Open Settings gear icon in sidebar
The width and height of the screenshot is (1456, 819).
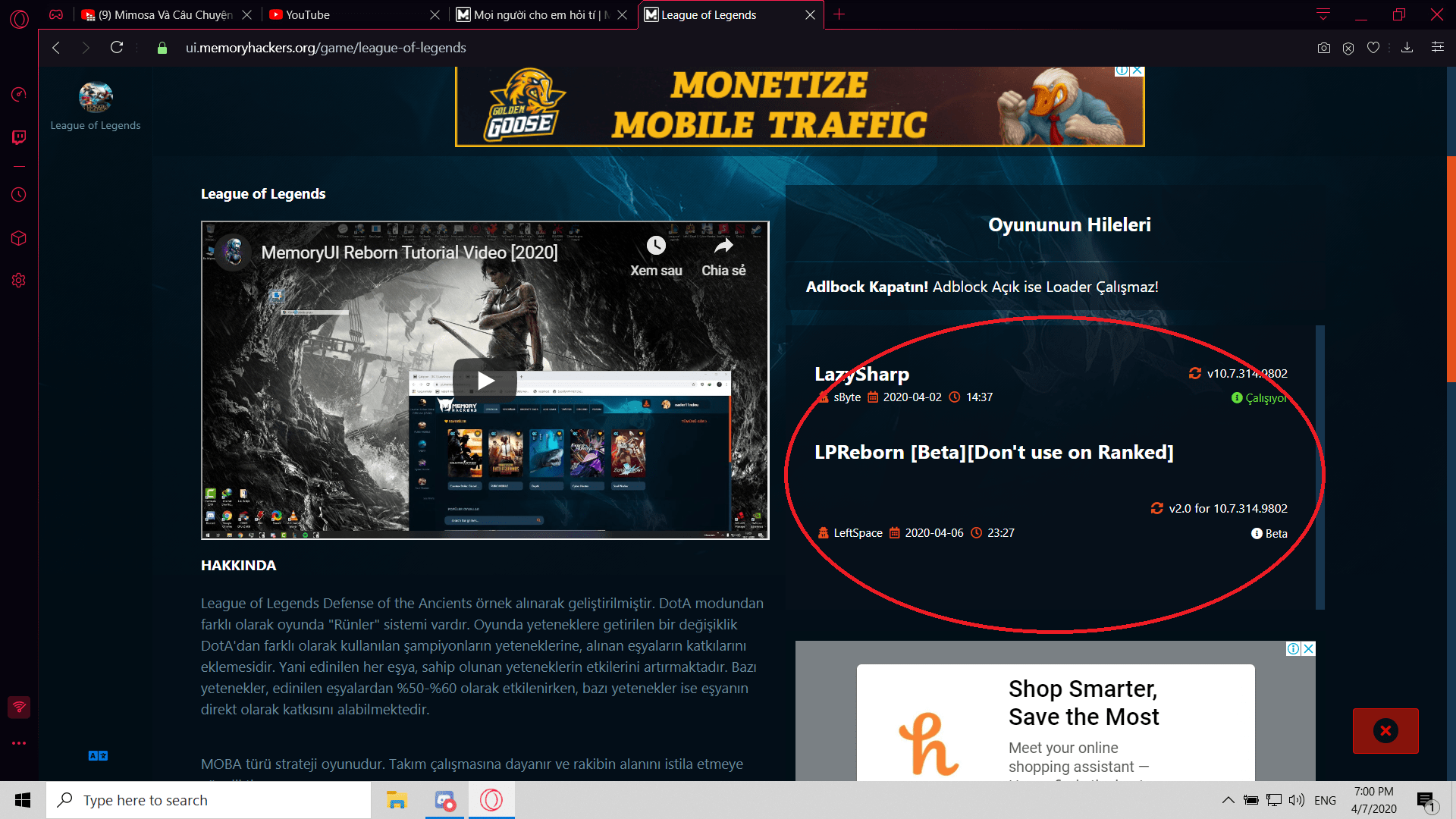click(19, 281)
